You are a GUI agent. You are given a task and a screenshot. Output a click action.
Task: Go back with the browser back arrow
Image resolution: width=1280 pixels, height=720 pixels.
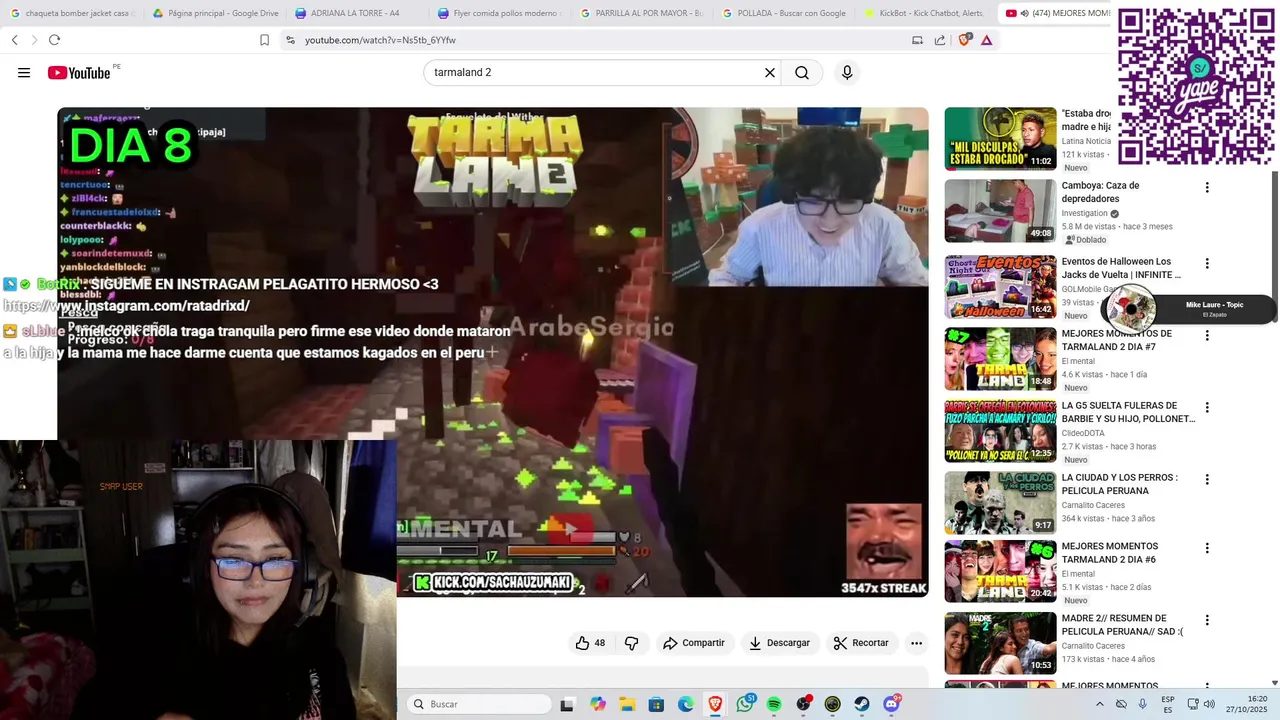click(x=15, y=40)
